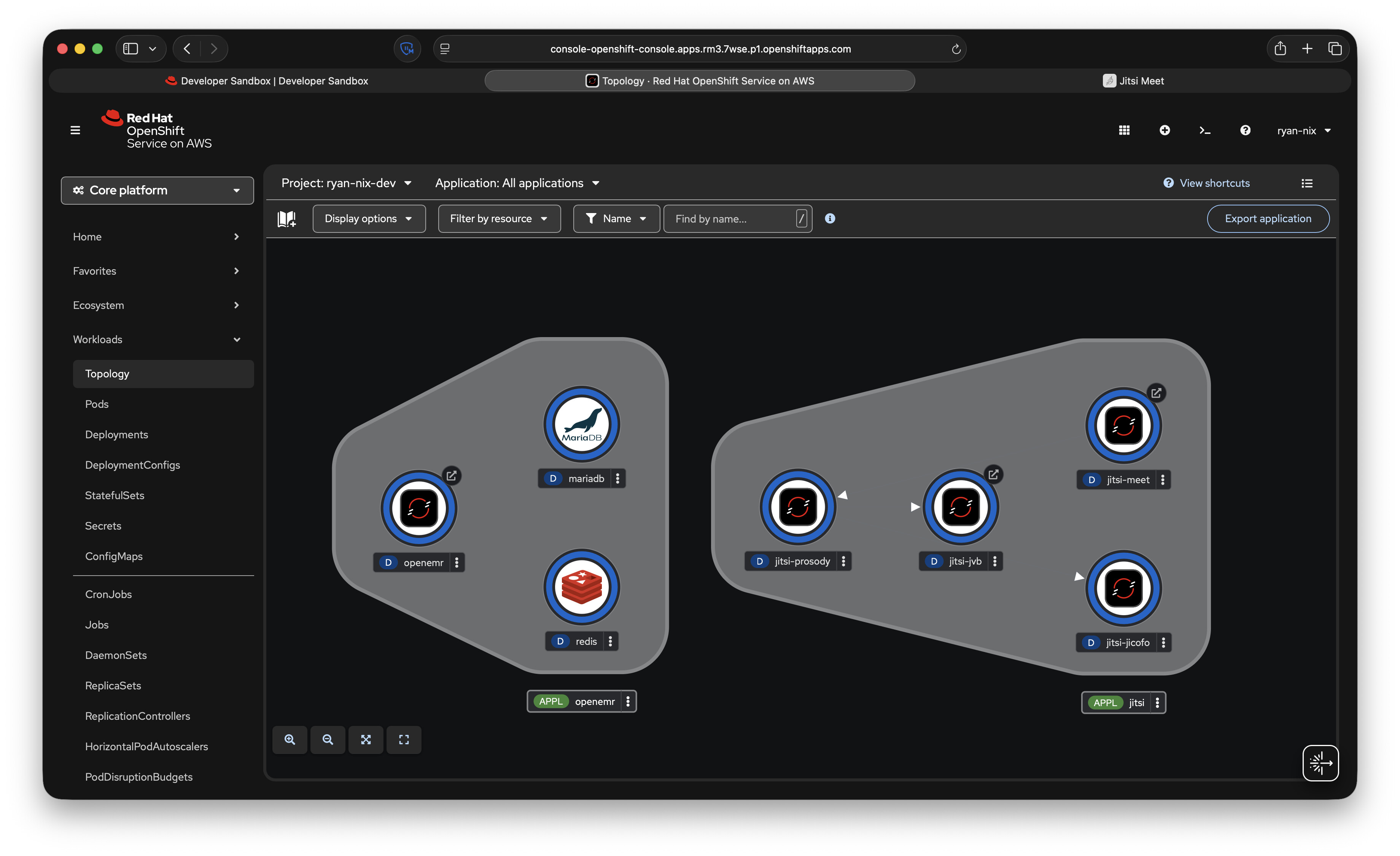
Task: Open the quick create plus icon
Action: 1164,130
